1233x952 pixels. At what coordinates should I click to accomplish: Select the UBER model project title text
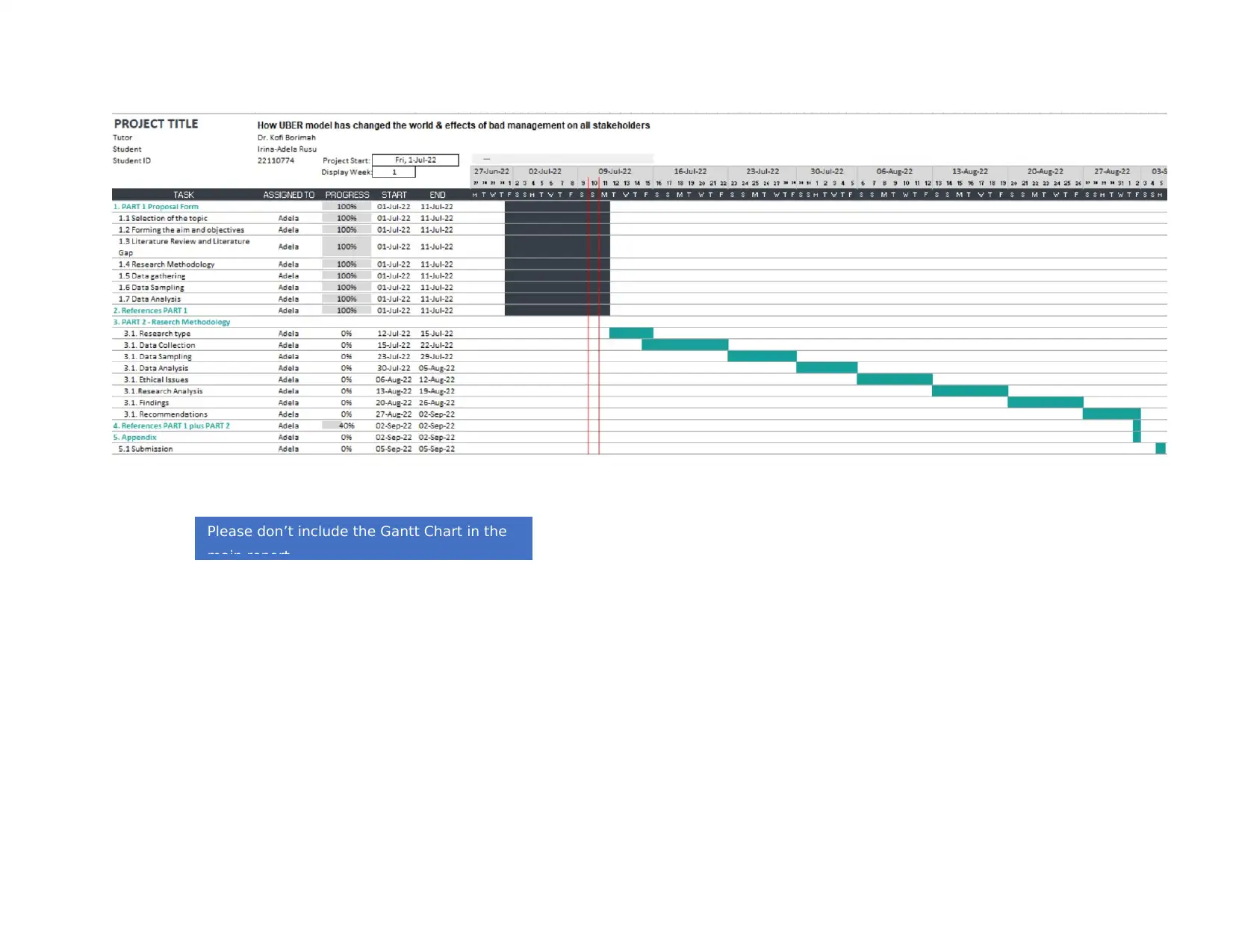[x=453, y=125]
